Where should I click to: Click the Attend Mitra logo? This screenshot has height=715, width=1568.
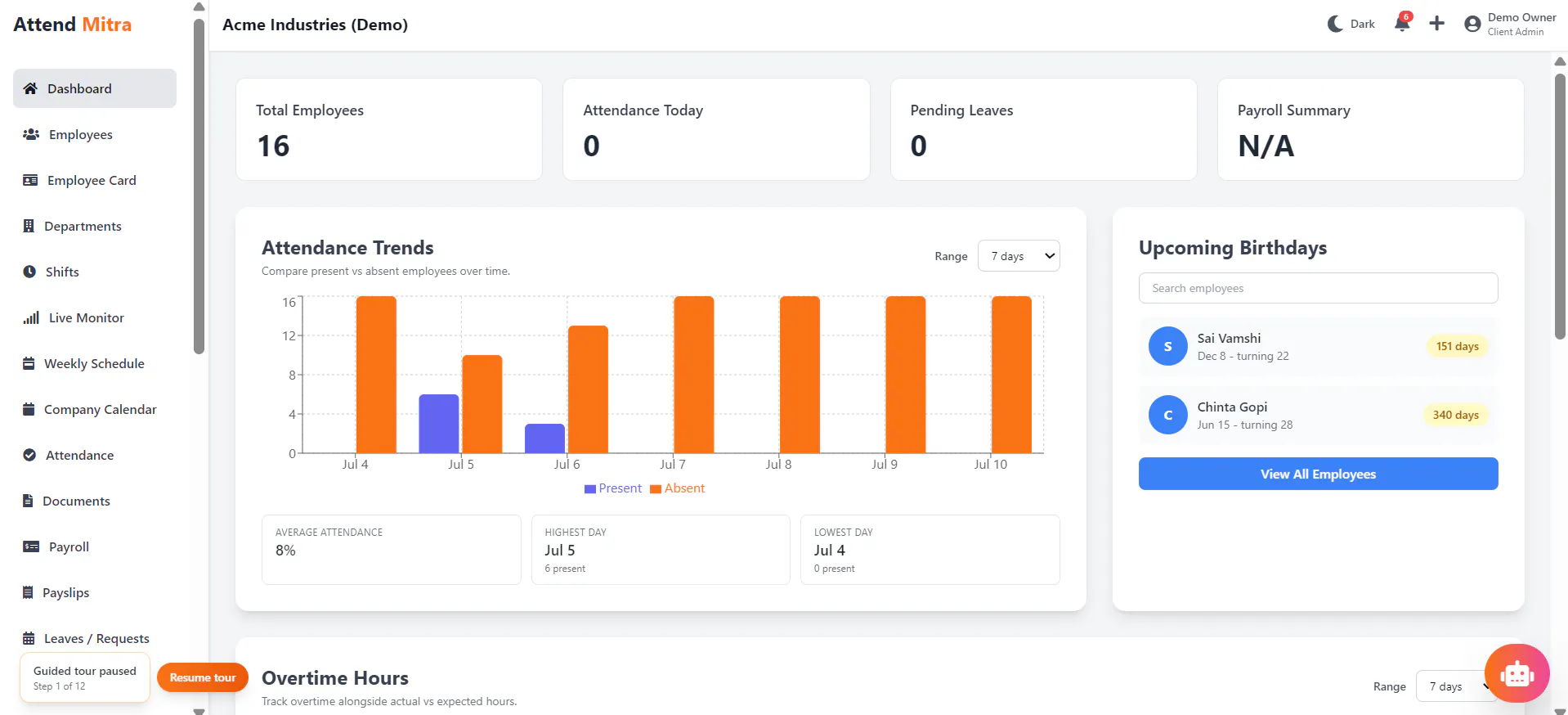pyautogui.click(x=72, y=25)
